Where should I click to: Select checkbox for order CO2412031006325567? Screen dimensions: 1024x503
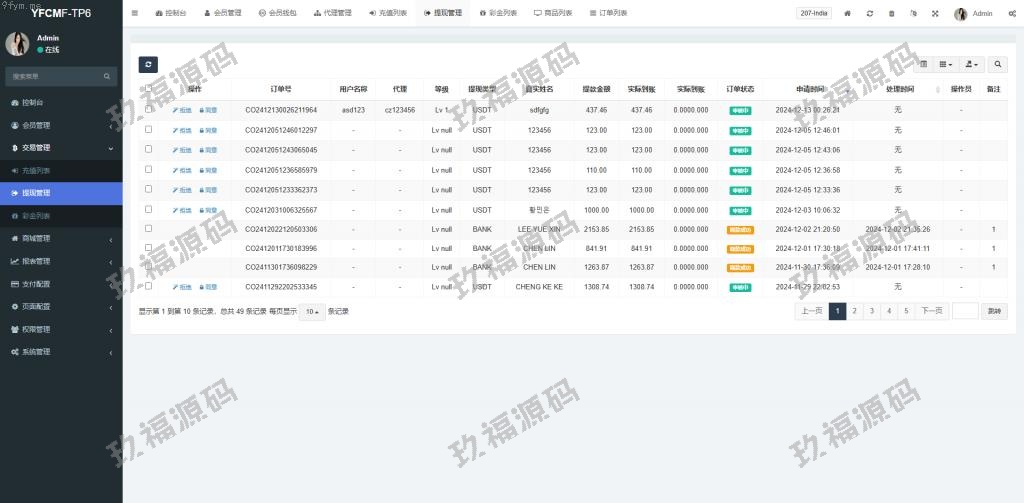tap(149, 210)
